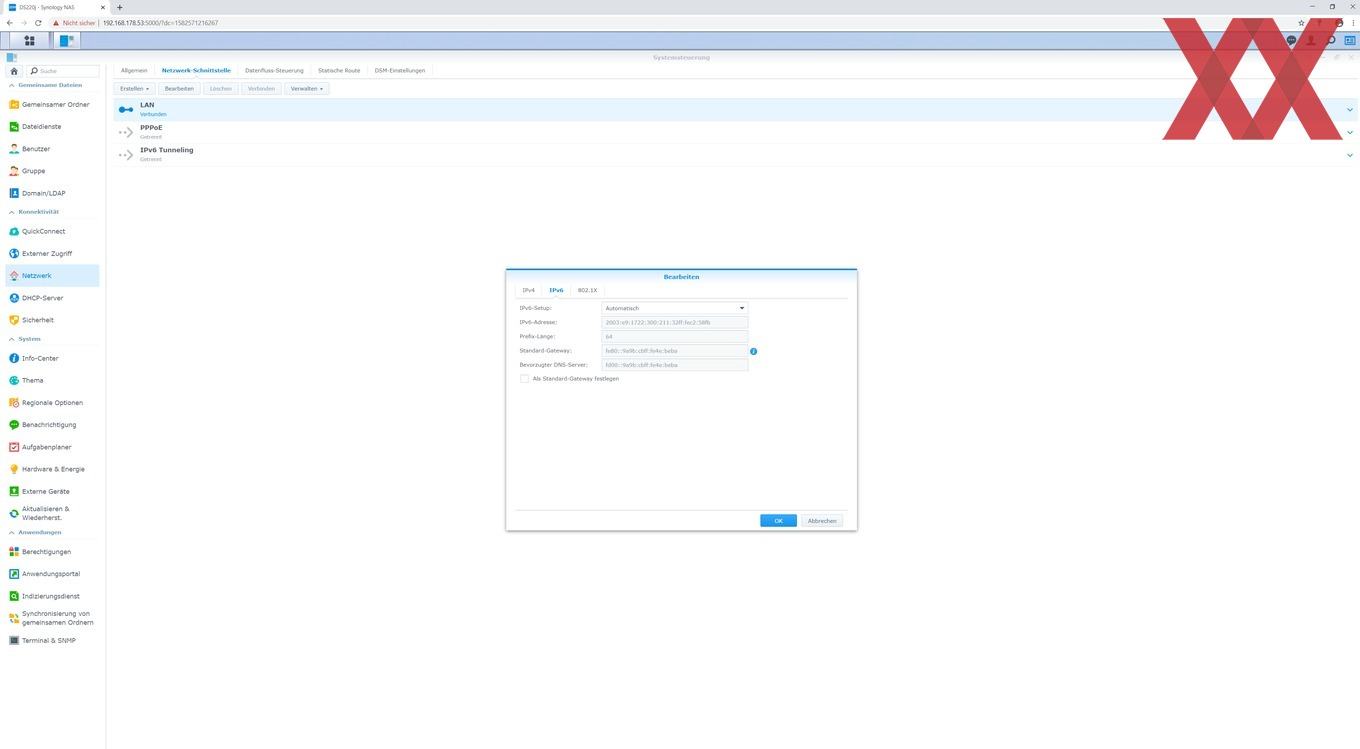Click the Suche search field
This screenshot has height=749, width=1360.
pos(64,71)
